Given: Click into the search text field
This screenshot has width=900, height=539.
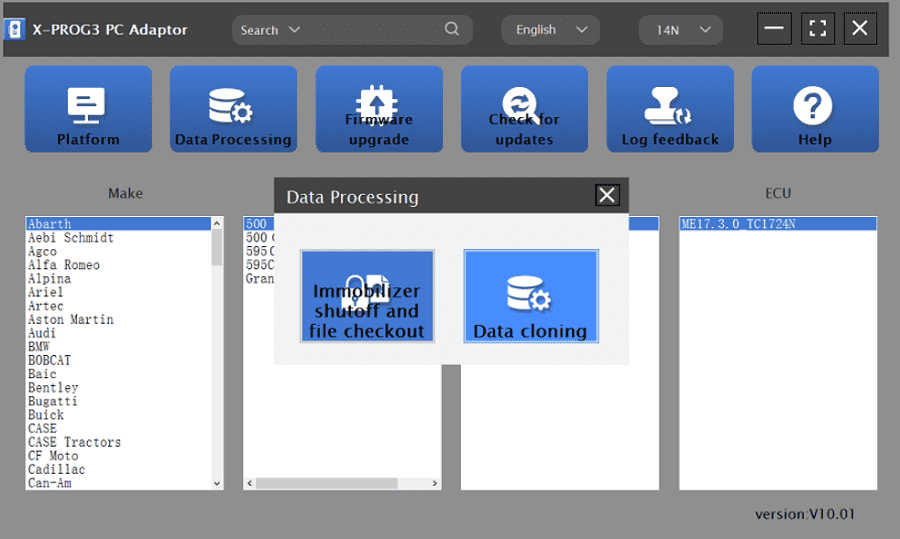Looking at the screenshot, I should point(373,30).
